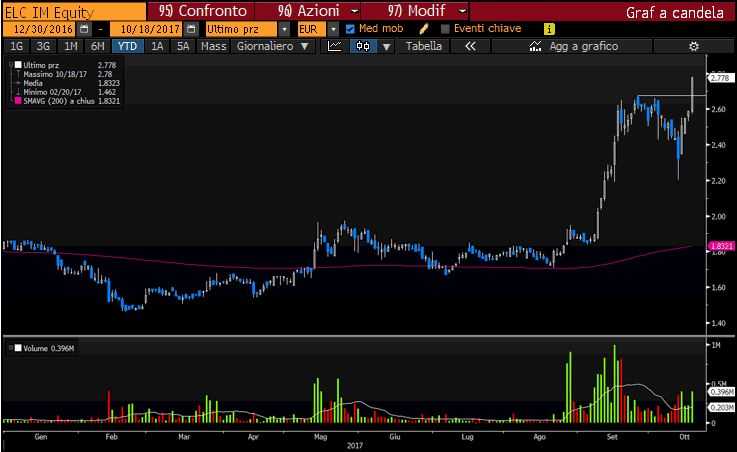Toggle the Eventi chiave checkbox
The image size is (737, 452).
[x=445, y=29]
